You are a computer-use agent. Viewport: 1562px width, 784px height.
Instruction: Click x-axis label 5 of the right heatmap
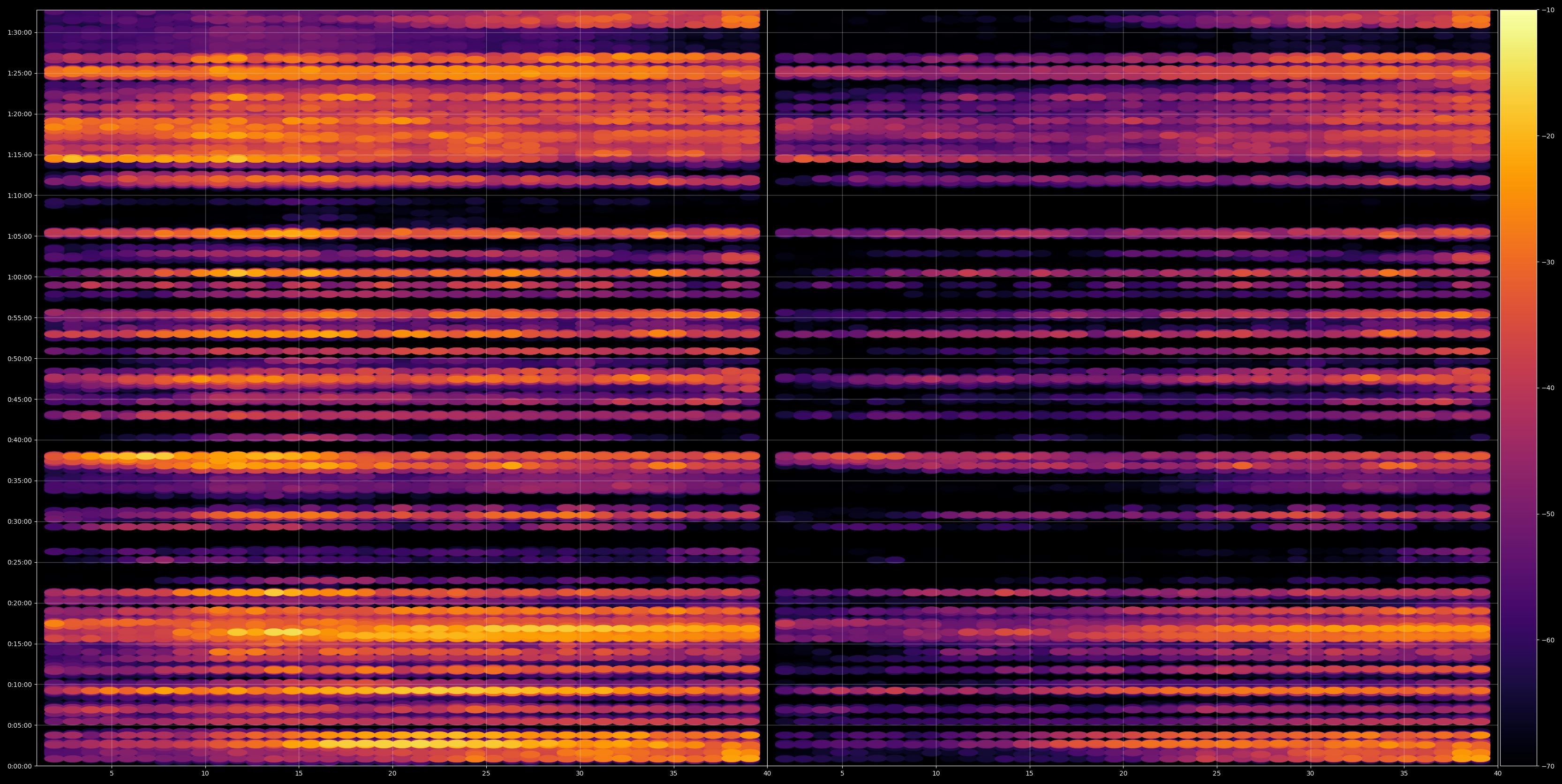point(842,774)
